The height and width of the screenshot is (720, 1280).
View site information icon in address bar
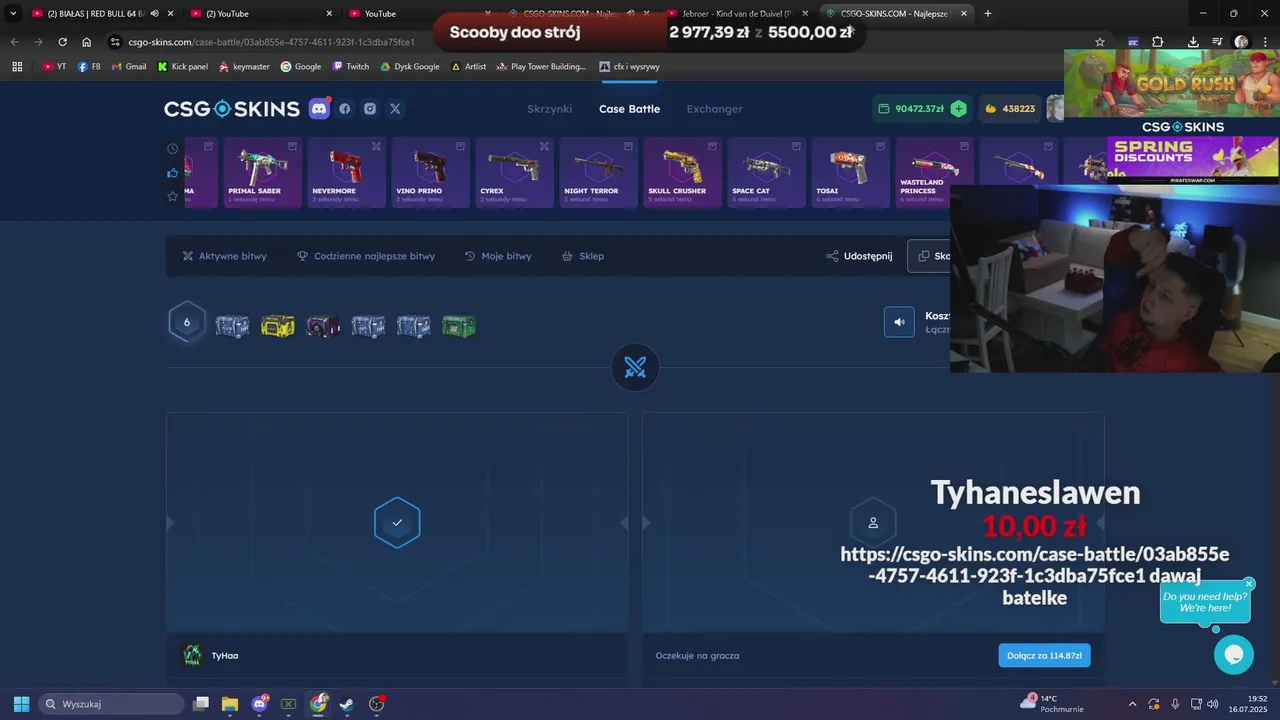(115, 42)
